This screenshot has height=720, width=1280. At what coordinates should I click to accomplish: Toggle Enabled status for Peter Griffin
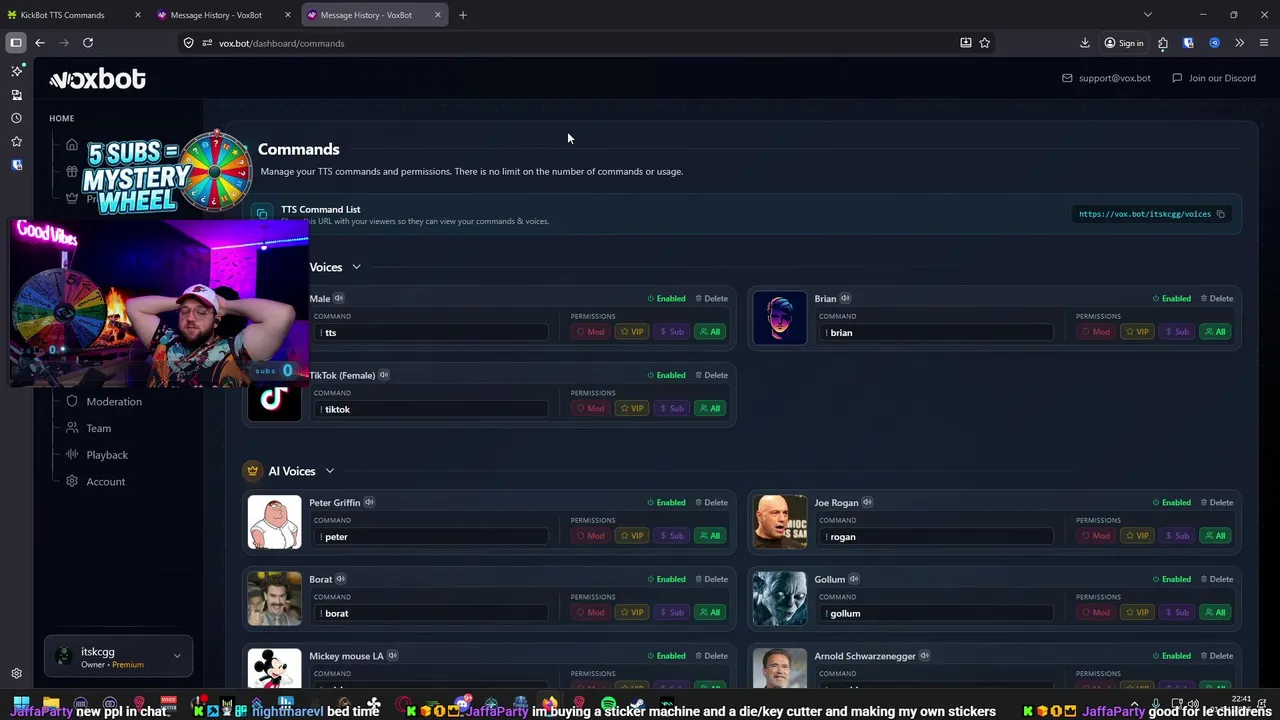[667, 502]
